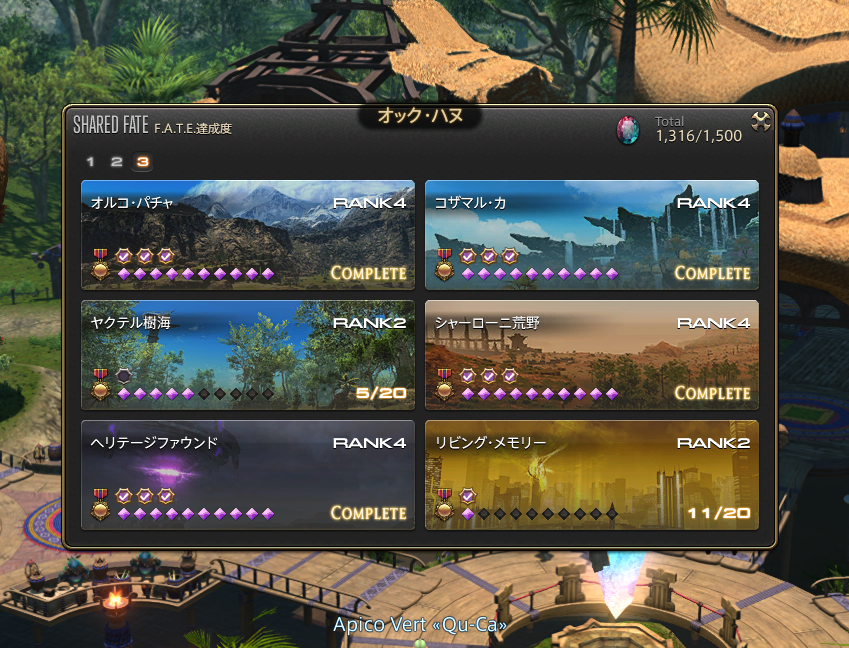This screenshot has width=849, height=648.
Task: Click the medal icon on ヤクテル樹海 card
Action: click(x=100, y=384)
